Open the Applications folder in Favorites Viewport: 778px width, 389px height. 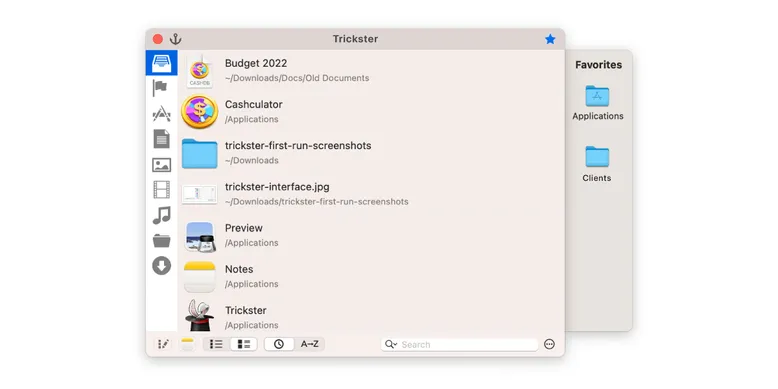coord(597,96)
